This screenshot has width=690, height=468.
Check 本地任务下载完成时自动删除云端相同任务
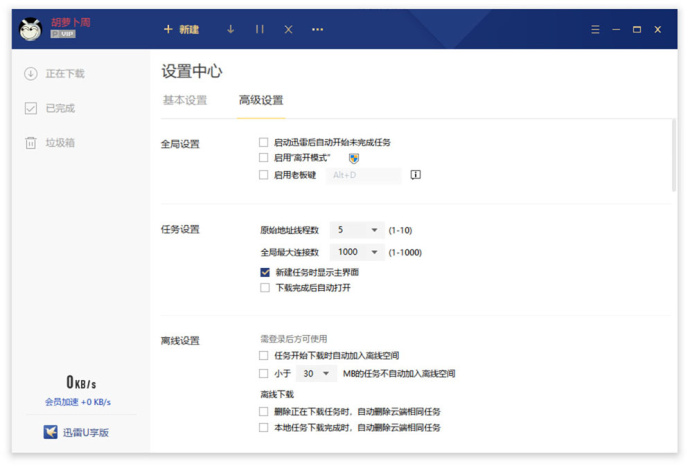click(x=264, y=428)
